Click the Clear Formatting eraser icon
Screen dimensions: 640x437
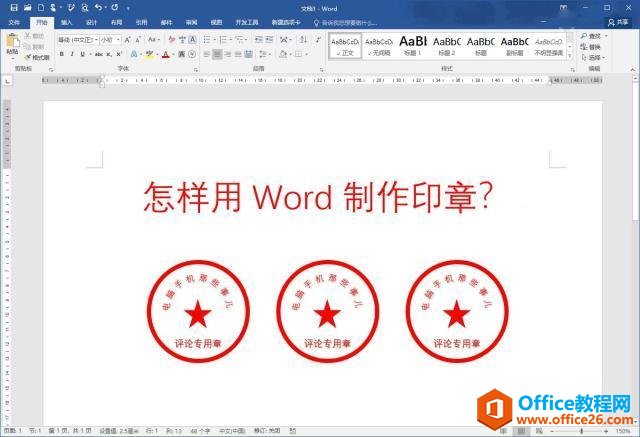(171, 40)
